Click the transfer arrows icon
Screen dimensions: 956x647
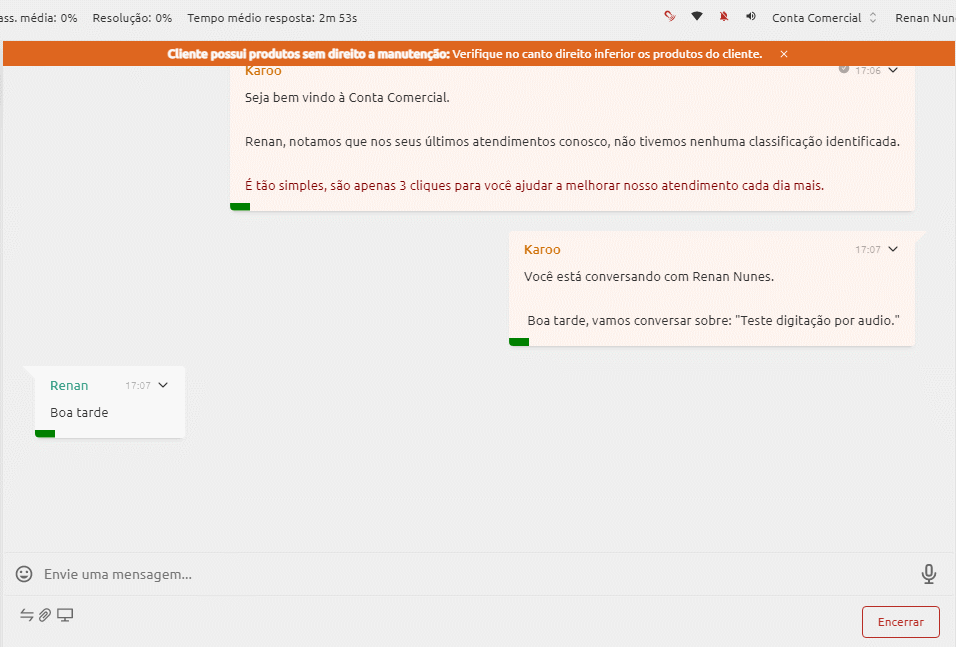[26, 615]
